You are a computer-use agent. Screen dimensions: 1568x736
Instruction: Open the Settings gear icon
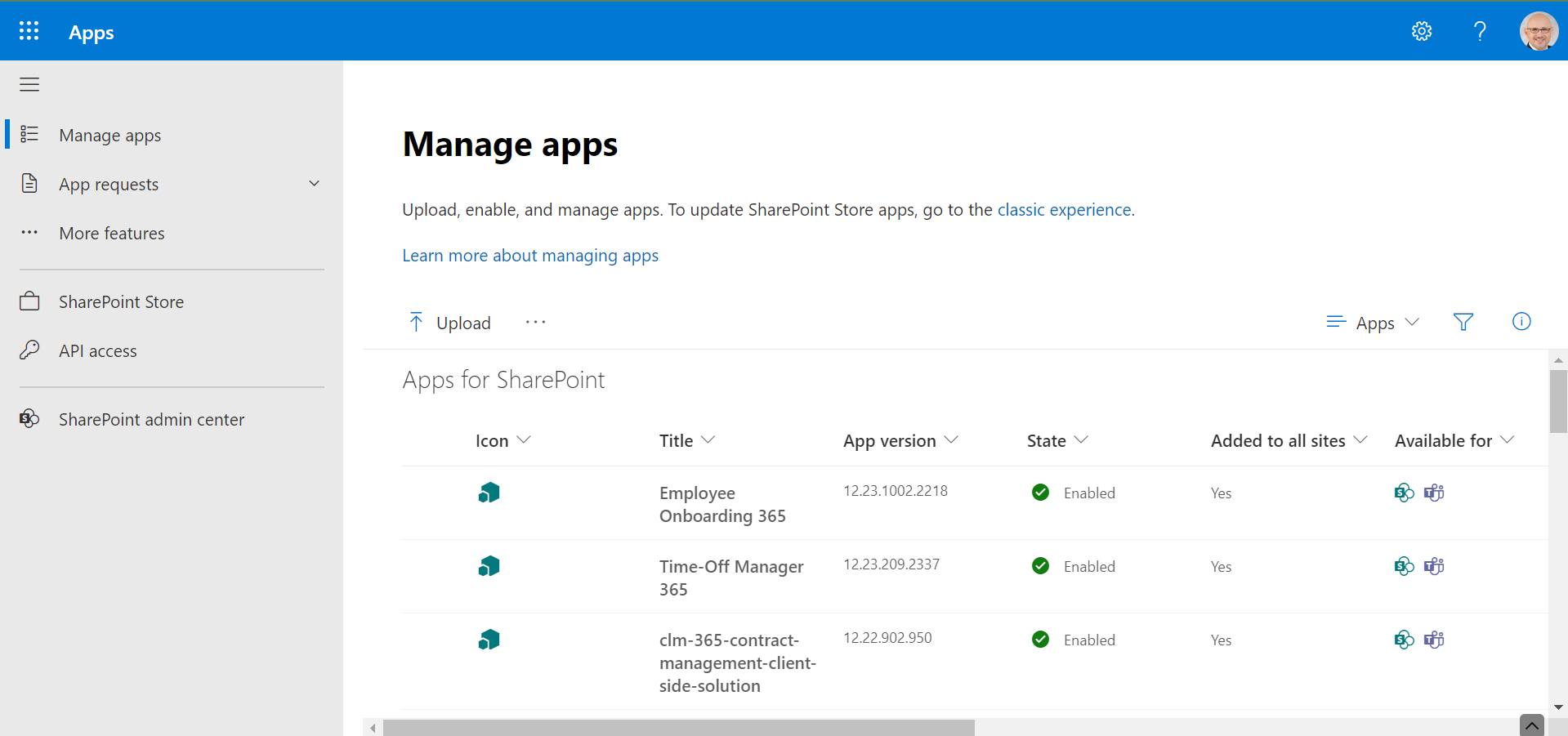[1422, 31]
